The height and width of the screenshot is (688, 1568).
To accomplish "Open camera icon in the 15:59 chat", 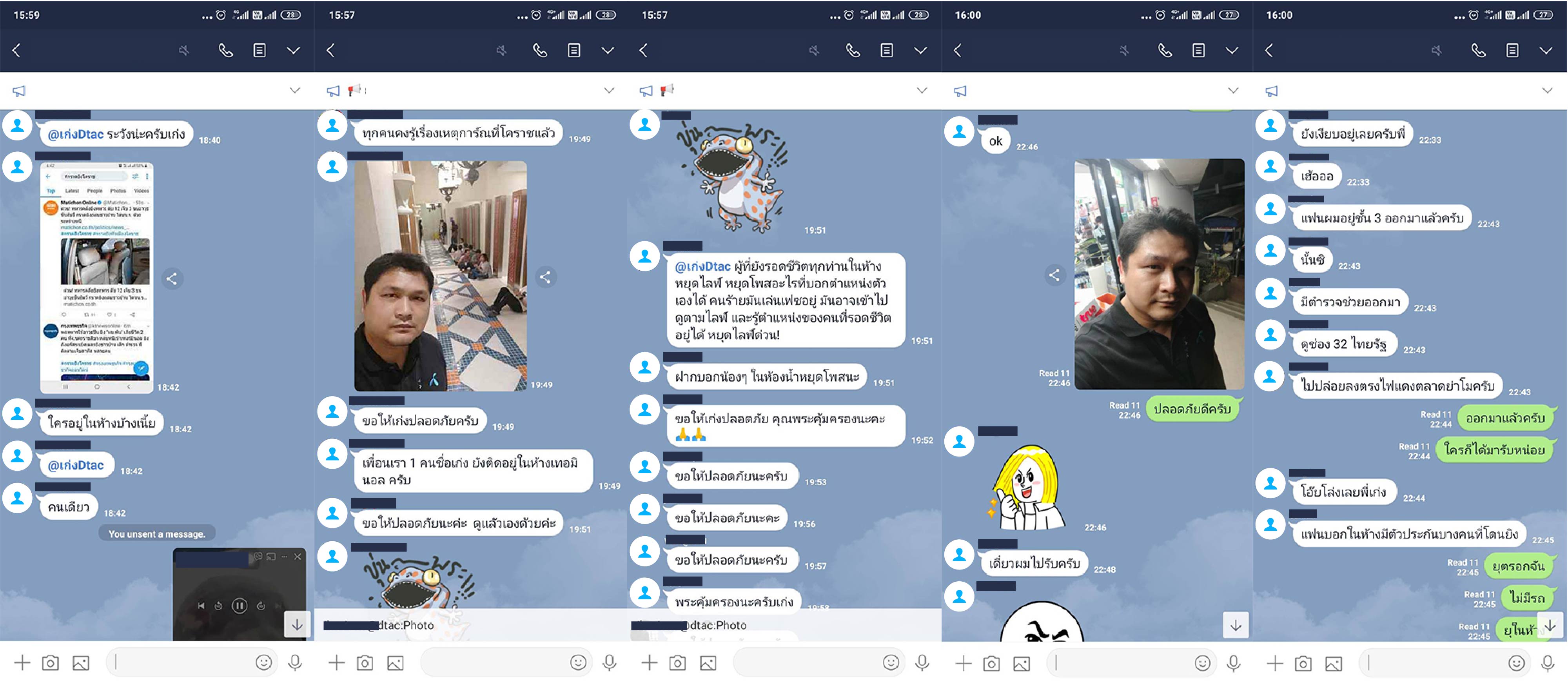I will 51,663.
